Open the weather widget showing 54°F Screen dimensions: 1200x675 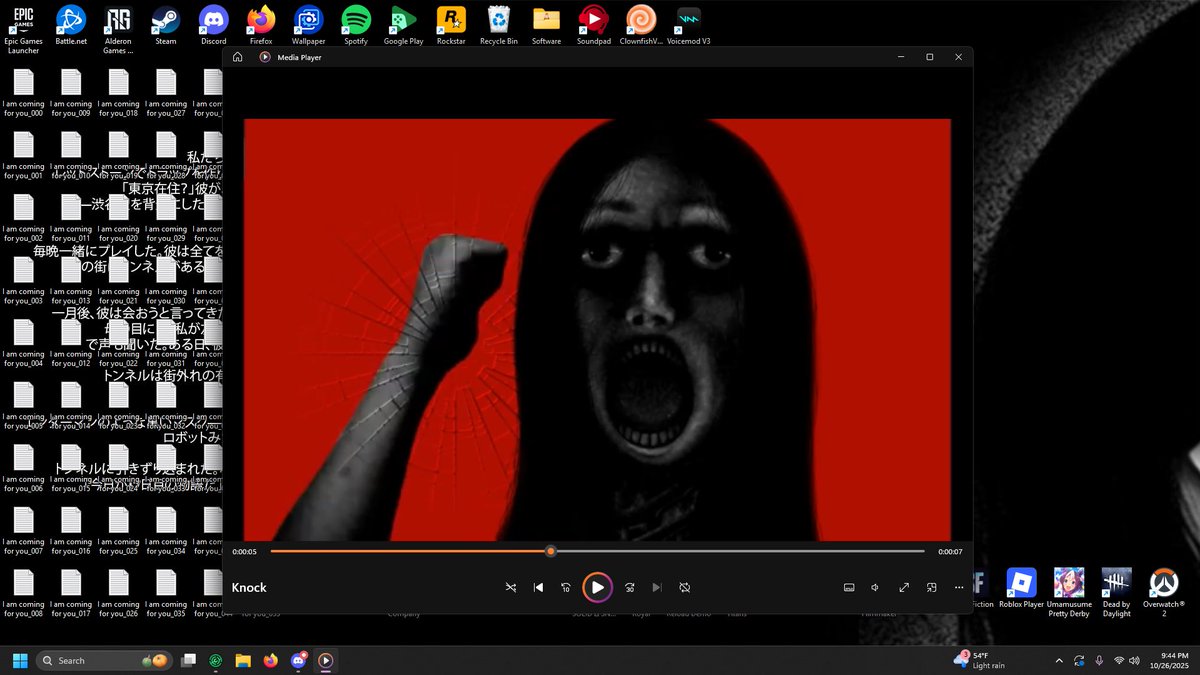coord(979,660)
